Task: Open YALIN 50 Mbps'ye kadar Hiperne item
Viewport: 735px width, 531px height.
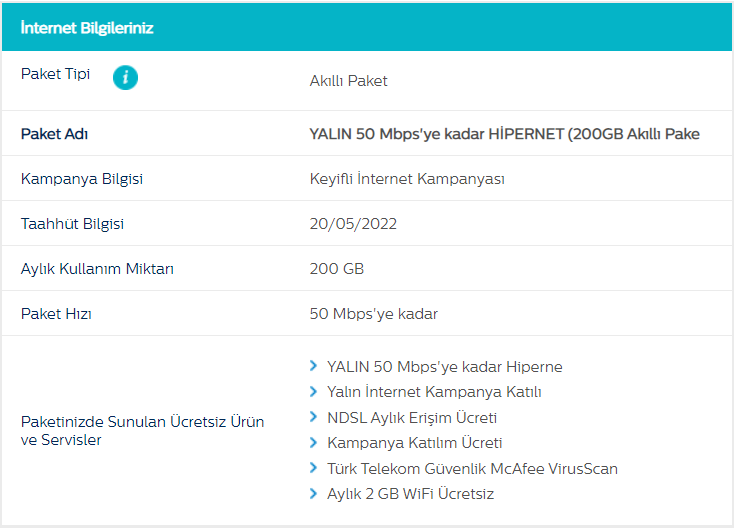Action: (x=444, y=367)
